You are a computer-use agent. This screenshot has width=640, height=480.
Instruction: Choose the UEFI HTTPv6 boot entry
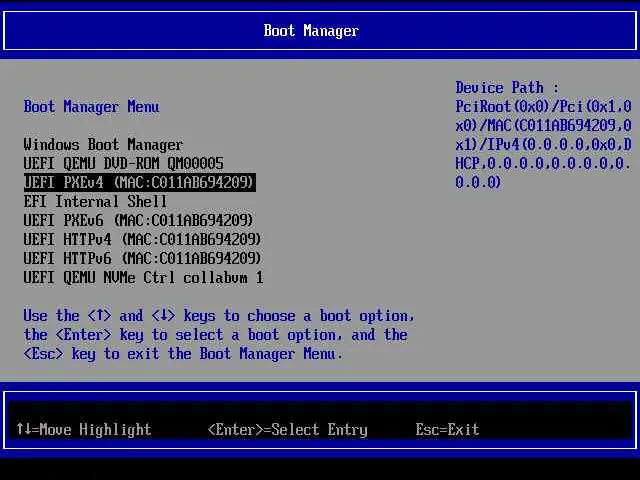coord(142,259)
